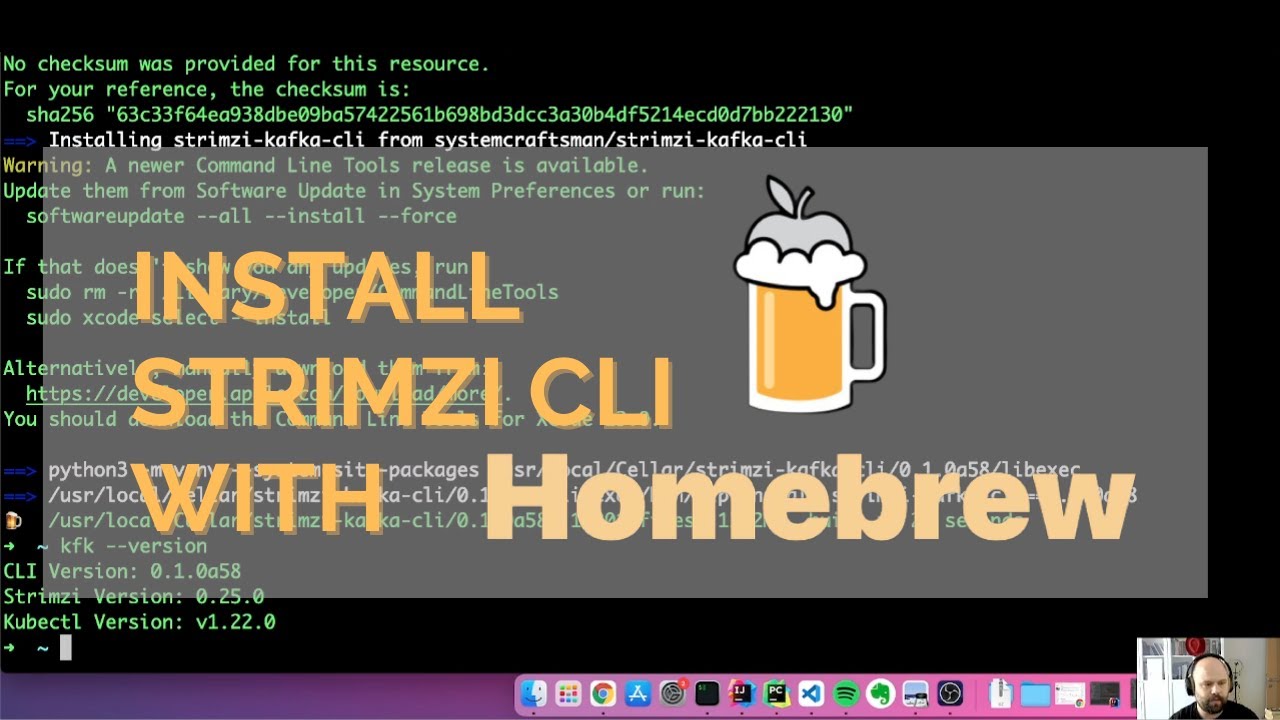Click the 'Installing strimzi-kafka-cli' line
The height and width of the screenshot is (720, 1280).
coord(428,140)
